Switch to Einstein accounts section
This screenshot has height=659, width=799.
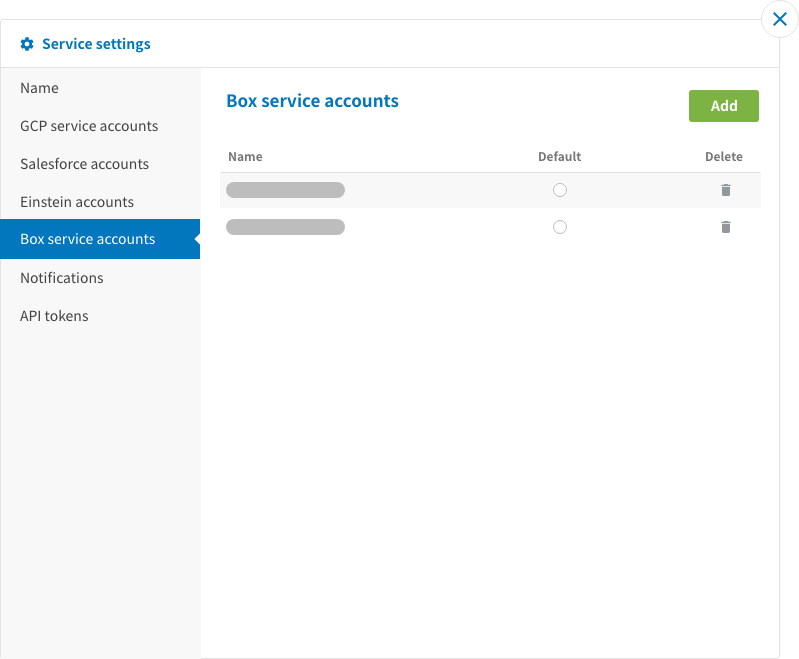pos(100,202)
